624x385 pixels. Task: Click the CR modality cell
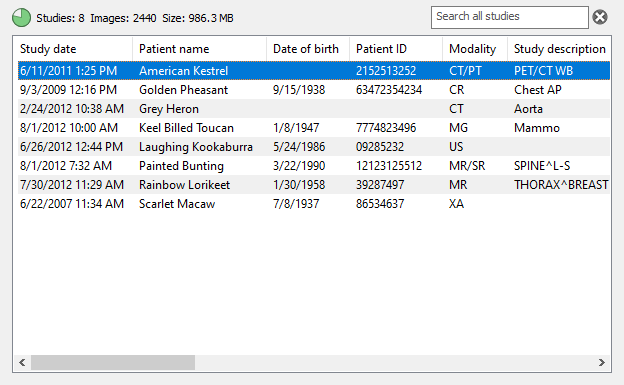pyautogui.click(x=456, y=90)
